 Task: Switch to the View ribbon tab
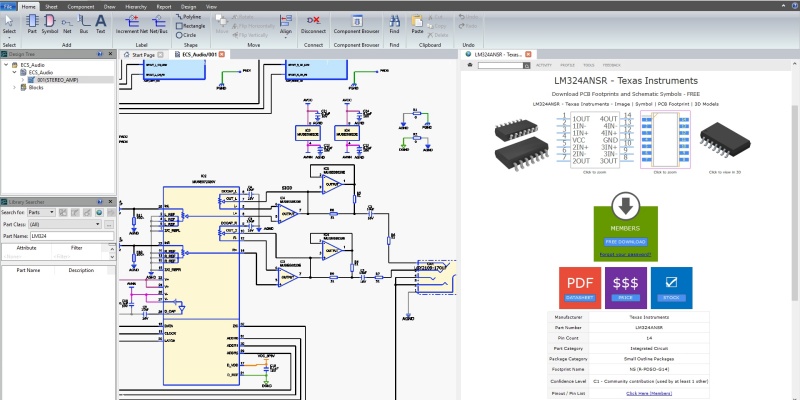pyautogui.click(x=211, y=7)
